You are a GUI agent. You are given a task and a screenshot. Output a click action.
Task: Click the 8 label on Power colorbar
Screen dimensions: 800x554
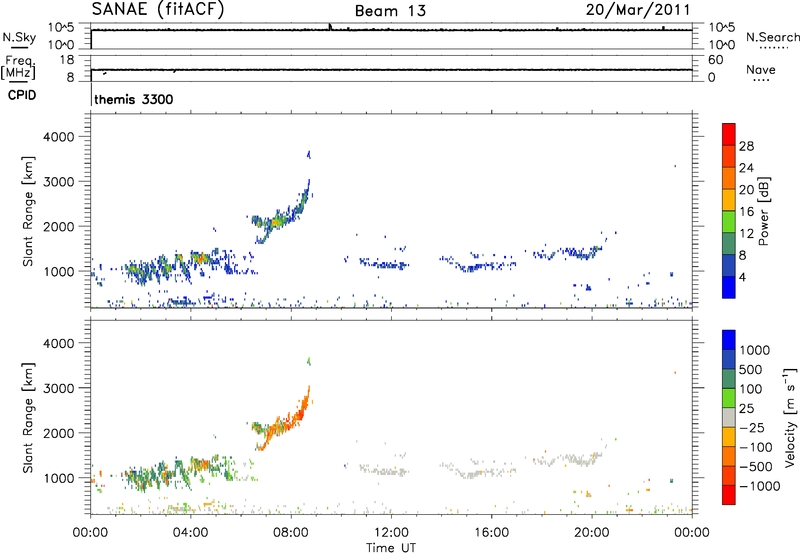pyautogui.click(x=743, y=255)
